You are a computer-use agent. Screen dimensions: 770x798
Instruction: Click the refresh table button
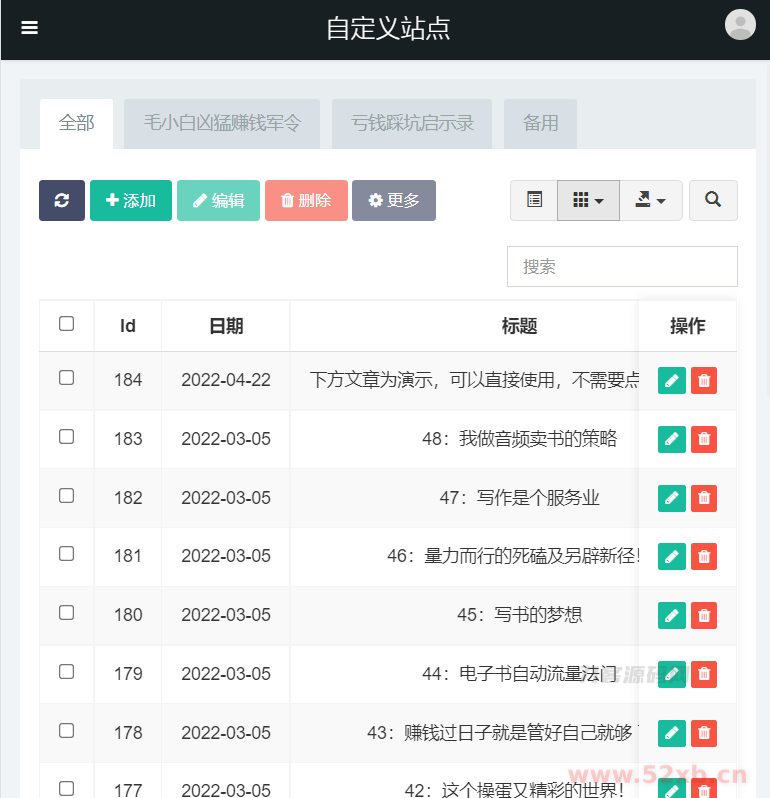62,200
